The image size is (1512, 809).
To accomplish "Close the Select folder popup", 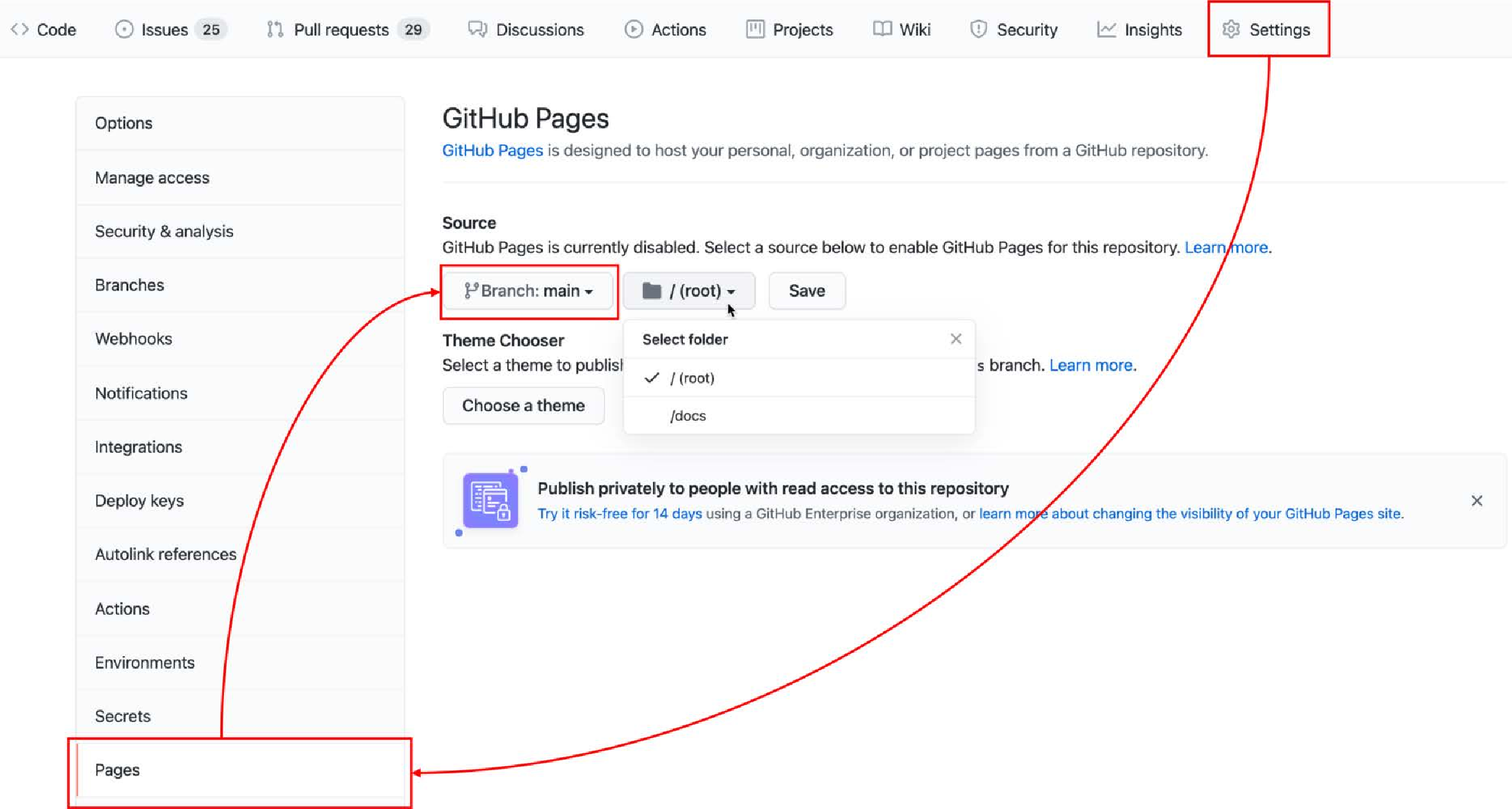I will [955, 338].
